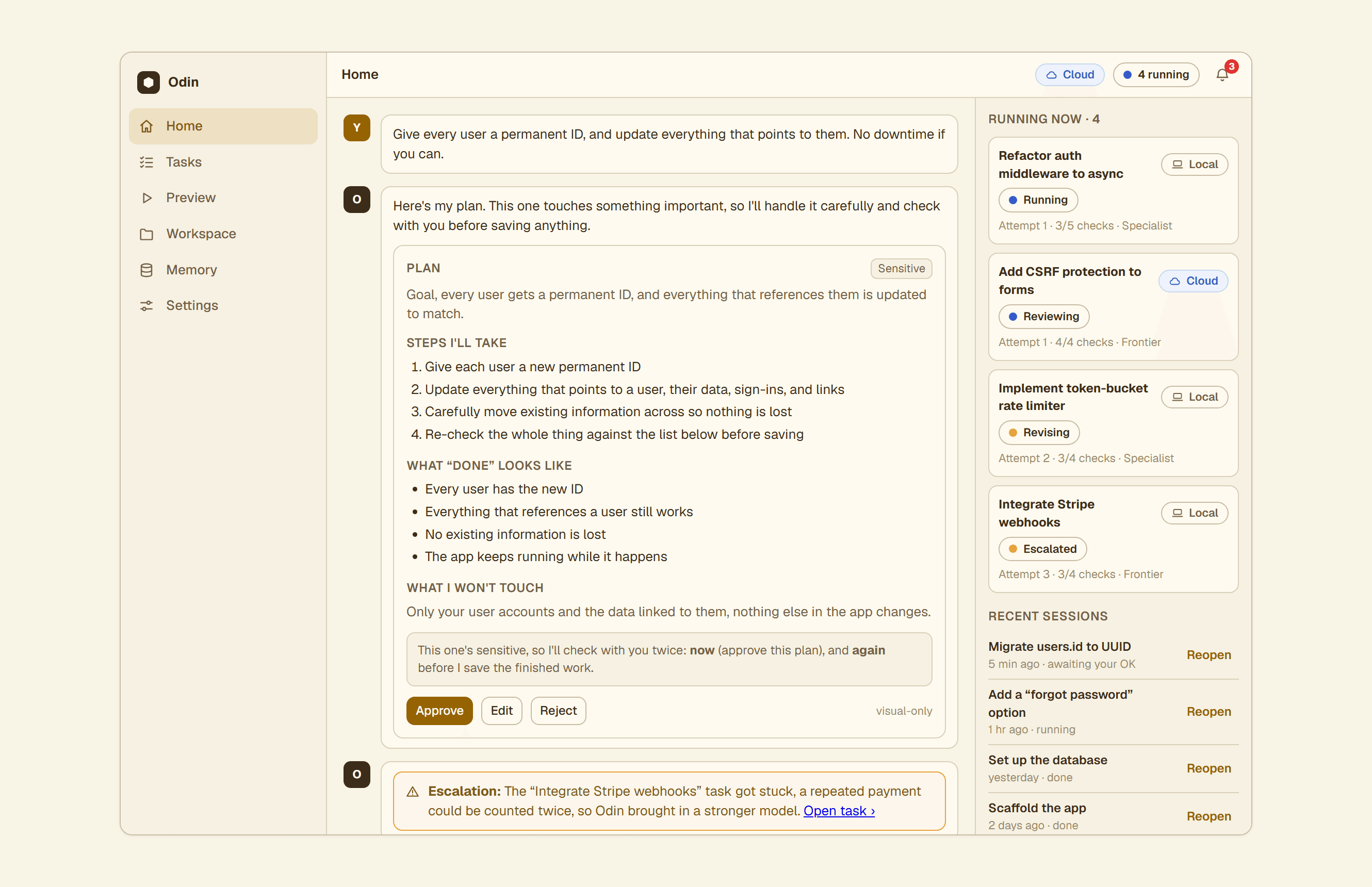Open the notifications bell
Viewport: 1372px width, 887px height.
(x=1222, y=75)
